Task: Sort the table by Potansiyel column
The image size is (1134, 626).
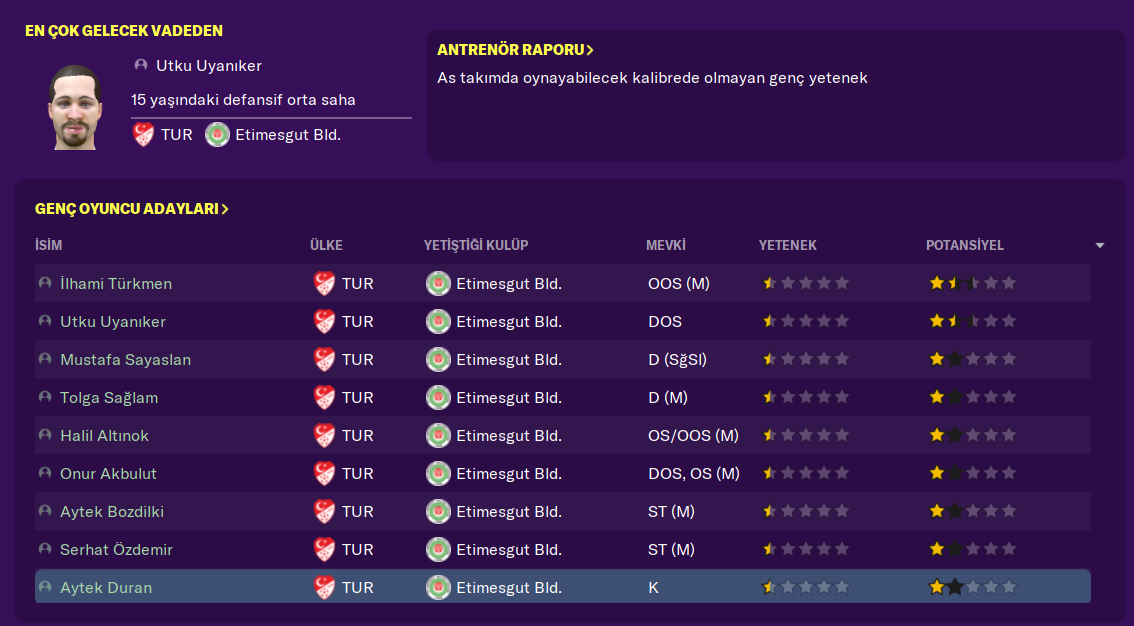Action: coord(964,246)
